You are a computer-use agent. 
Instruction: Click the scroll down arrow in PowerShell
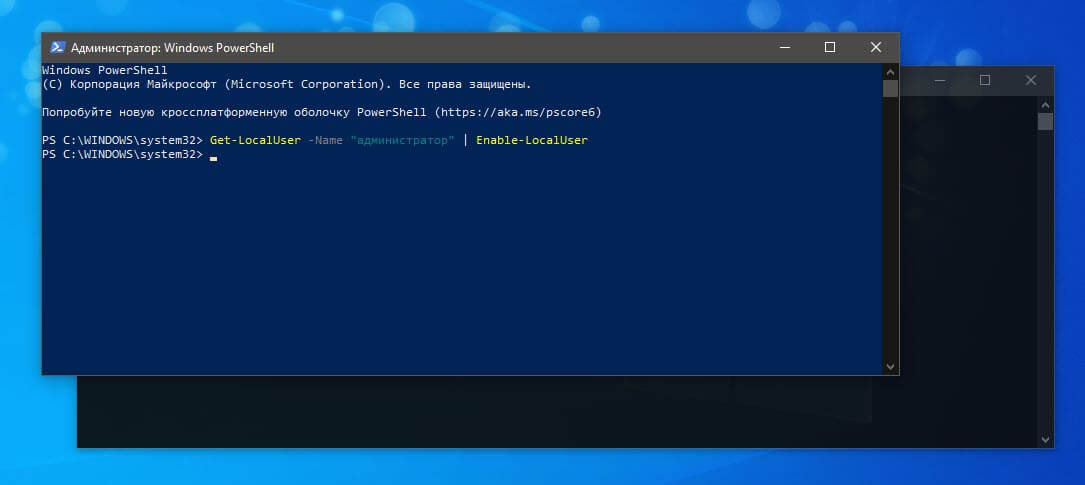pos(890,367)
